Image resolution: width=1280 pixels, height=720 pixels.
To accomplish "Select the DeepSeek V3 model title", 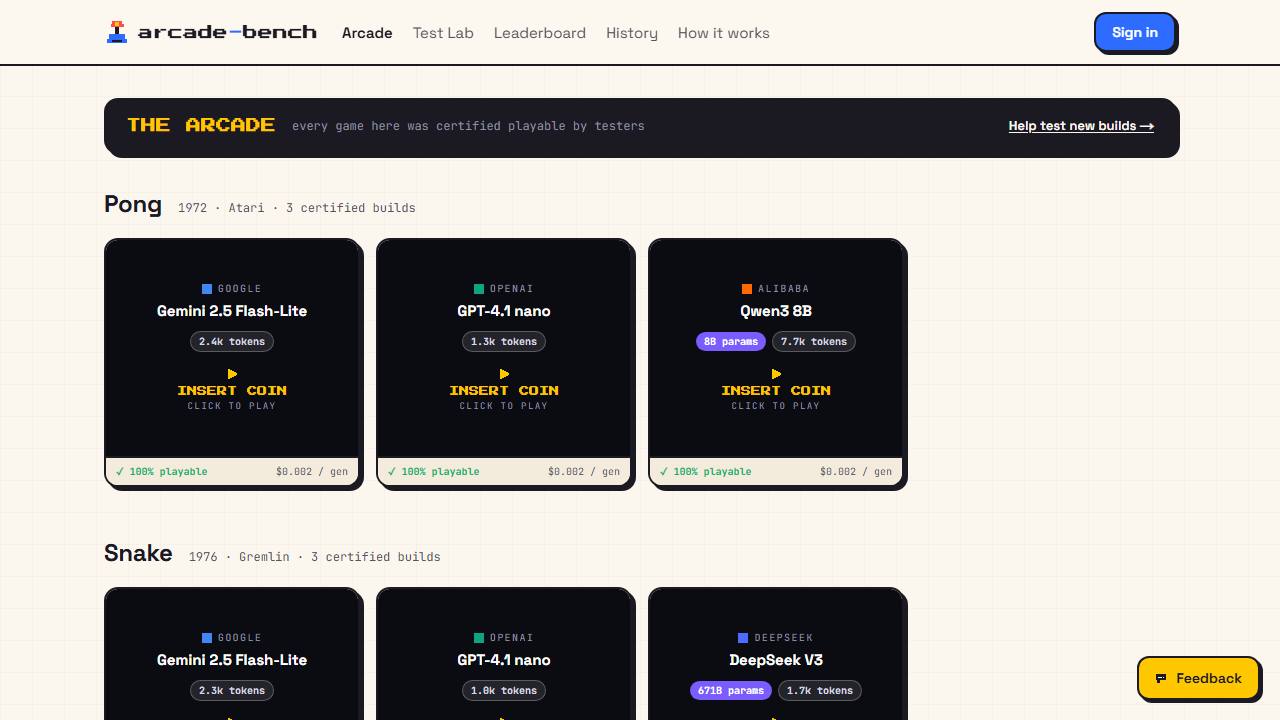I will point(776,660).
